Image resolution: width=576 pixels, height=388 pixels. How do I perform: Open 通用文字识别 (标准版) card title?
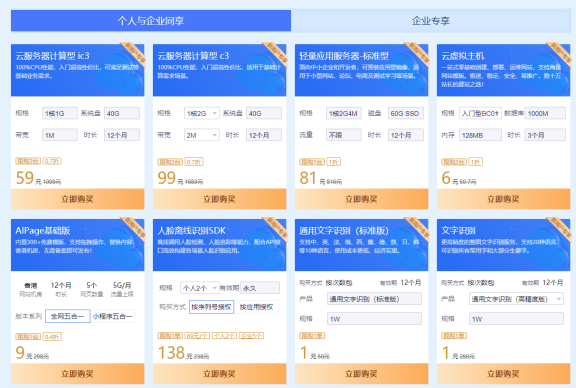(x=344, y=231)
